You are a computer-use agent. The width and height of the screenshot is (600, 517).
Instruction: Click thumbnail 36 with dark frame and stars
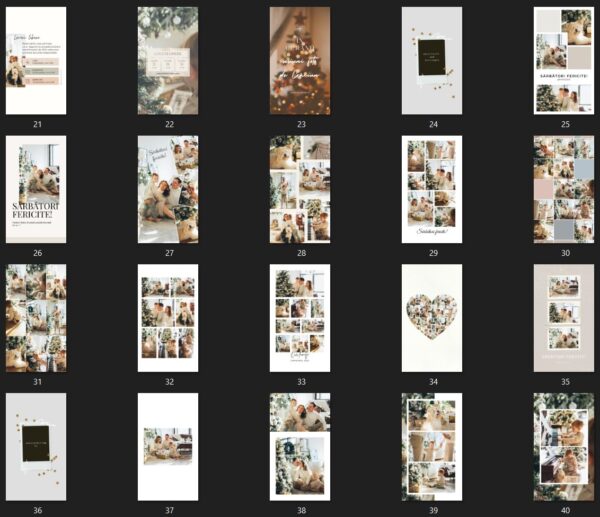click(36, 446)
